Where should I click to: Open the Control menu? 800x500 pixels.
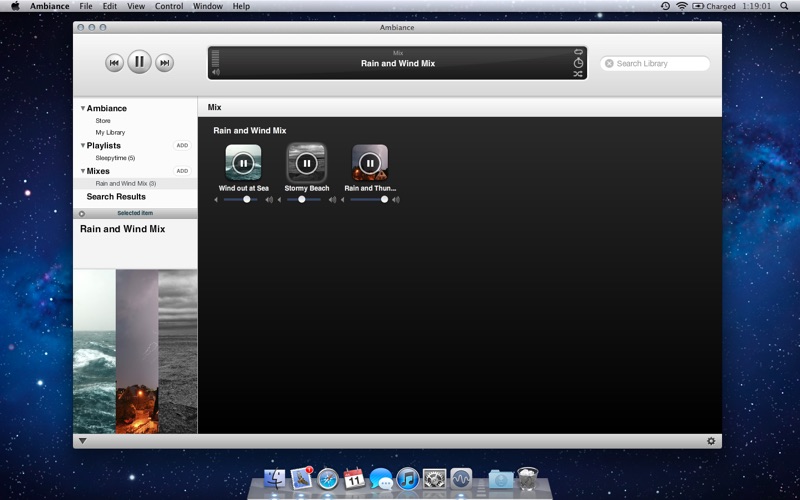(x=169, y=6)
